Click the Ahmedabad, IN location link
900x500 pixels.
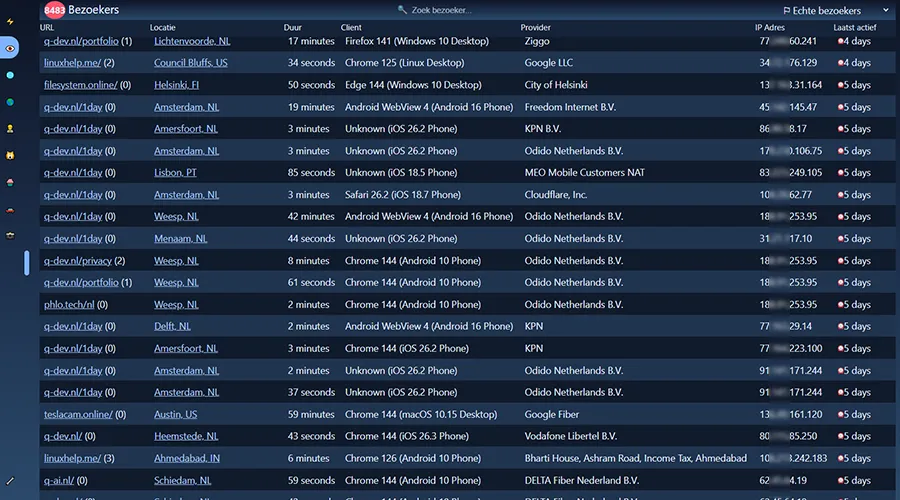(187, 458)
